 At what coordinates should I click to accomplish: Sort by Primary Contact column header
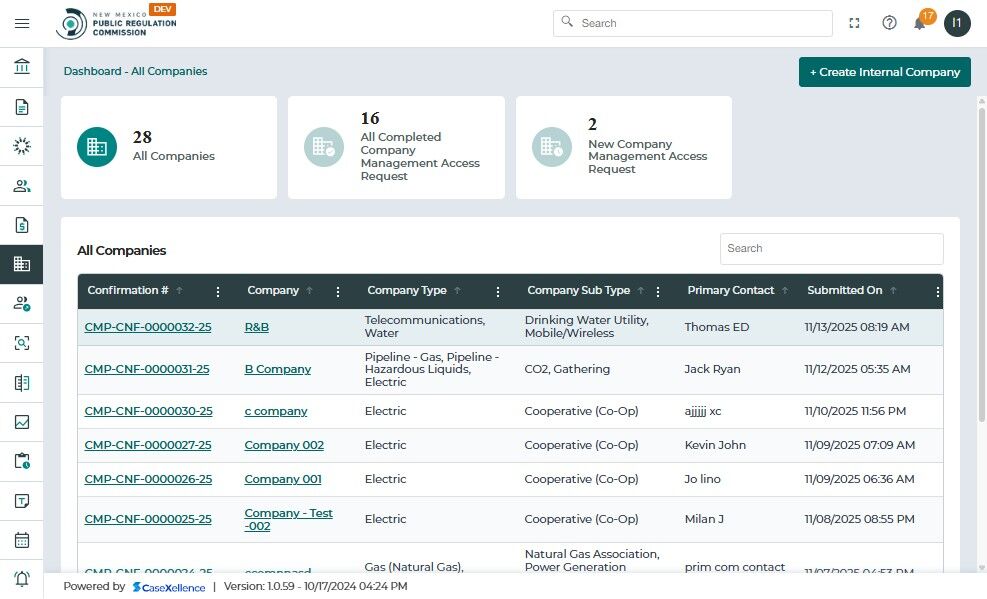(731, 291)
